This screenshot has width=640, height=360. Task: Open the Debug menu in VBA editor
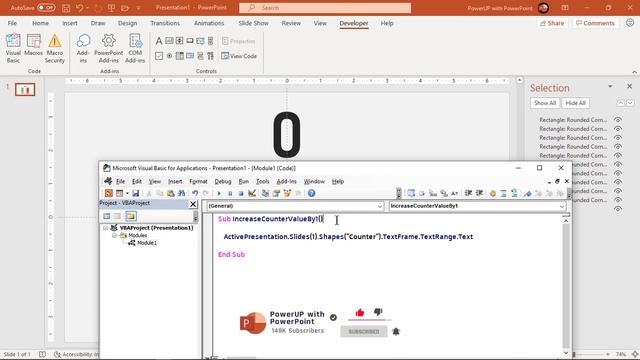pos(223,182)
